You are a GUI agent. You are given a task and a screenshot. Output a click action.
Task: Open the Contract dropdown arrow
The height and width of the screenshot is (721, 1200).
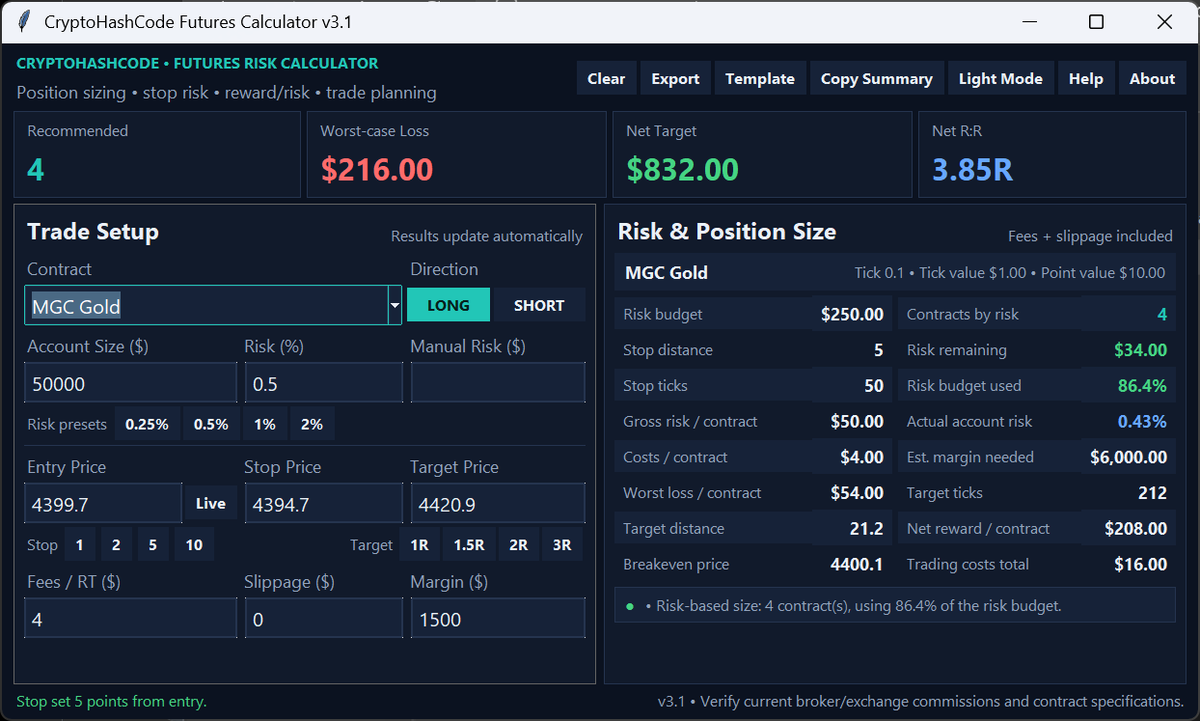(395, 305)
